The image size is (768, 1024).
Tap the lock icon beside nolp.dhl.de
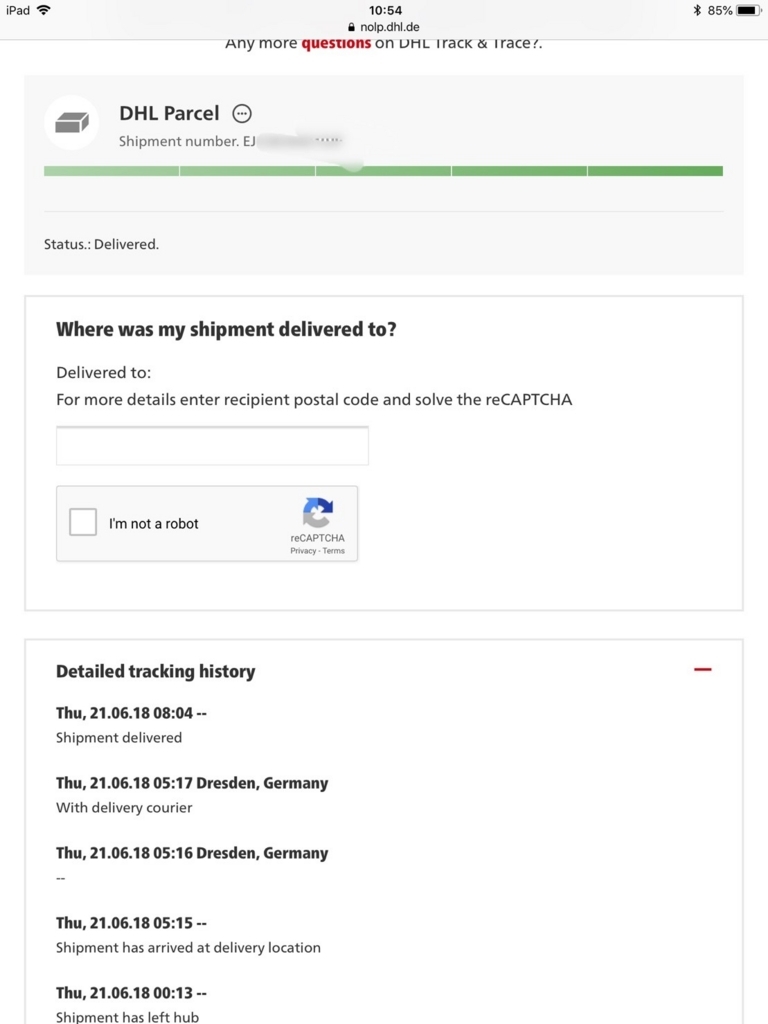pyautogui.click(x=351, y=27)
